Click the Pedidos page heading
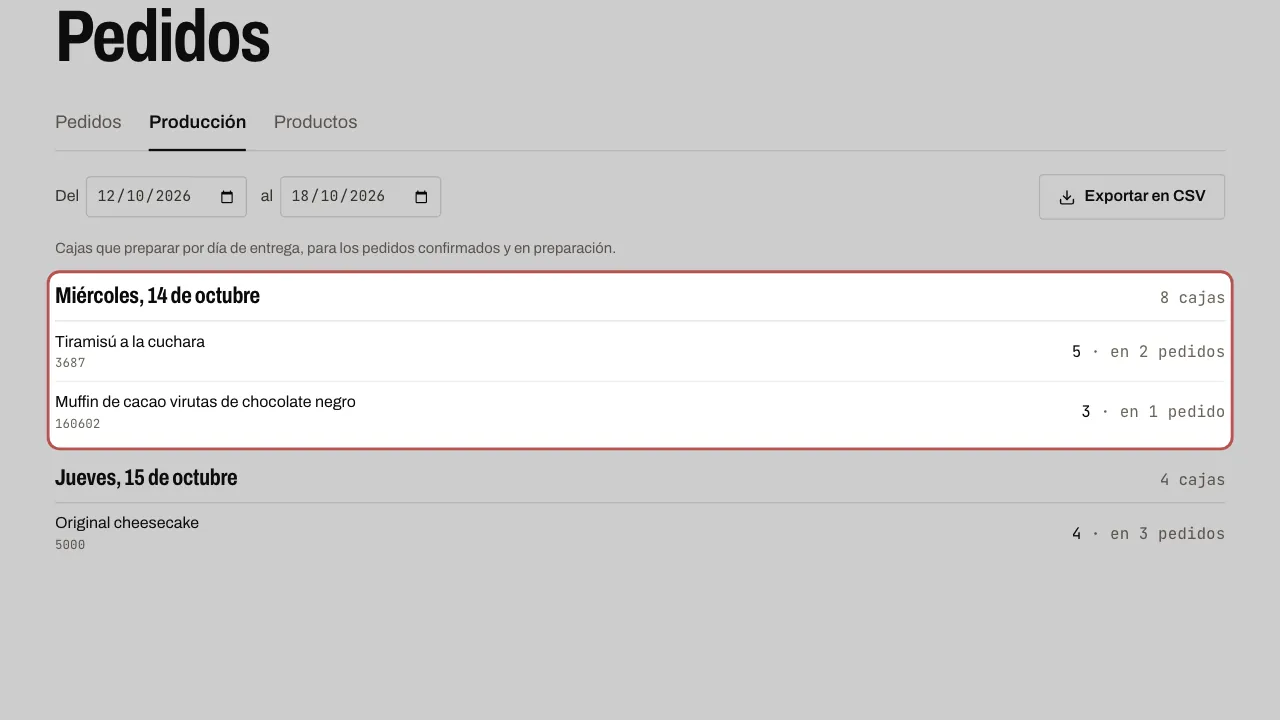Screen dimensions: 1280x720 pyautogui.click(x=162, y=38)
